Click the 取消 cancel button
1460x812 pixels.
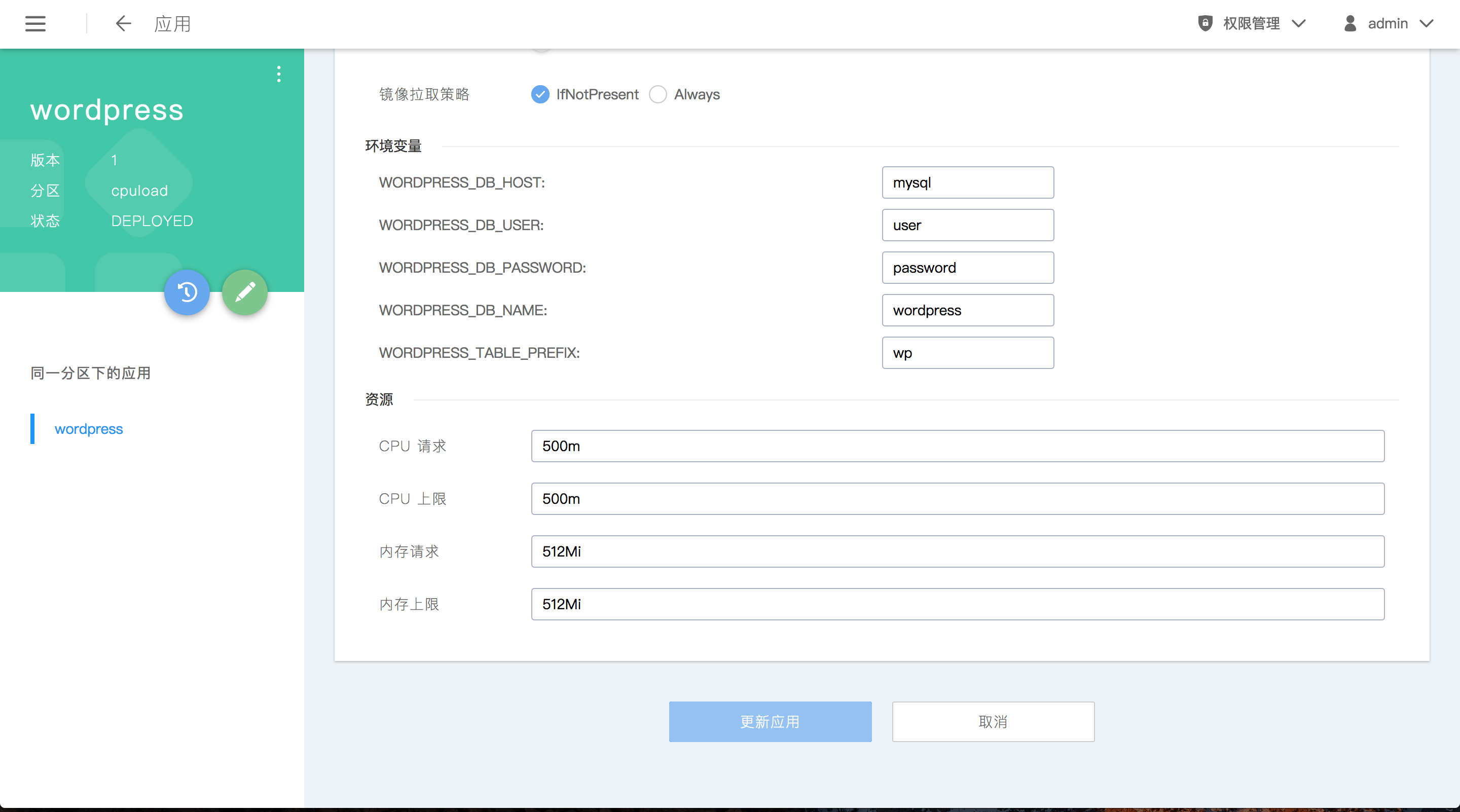(x=993, y=721)
